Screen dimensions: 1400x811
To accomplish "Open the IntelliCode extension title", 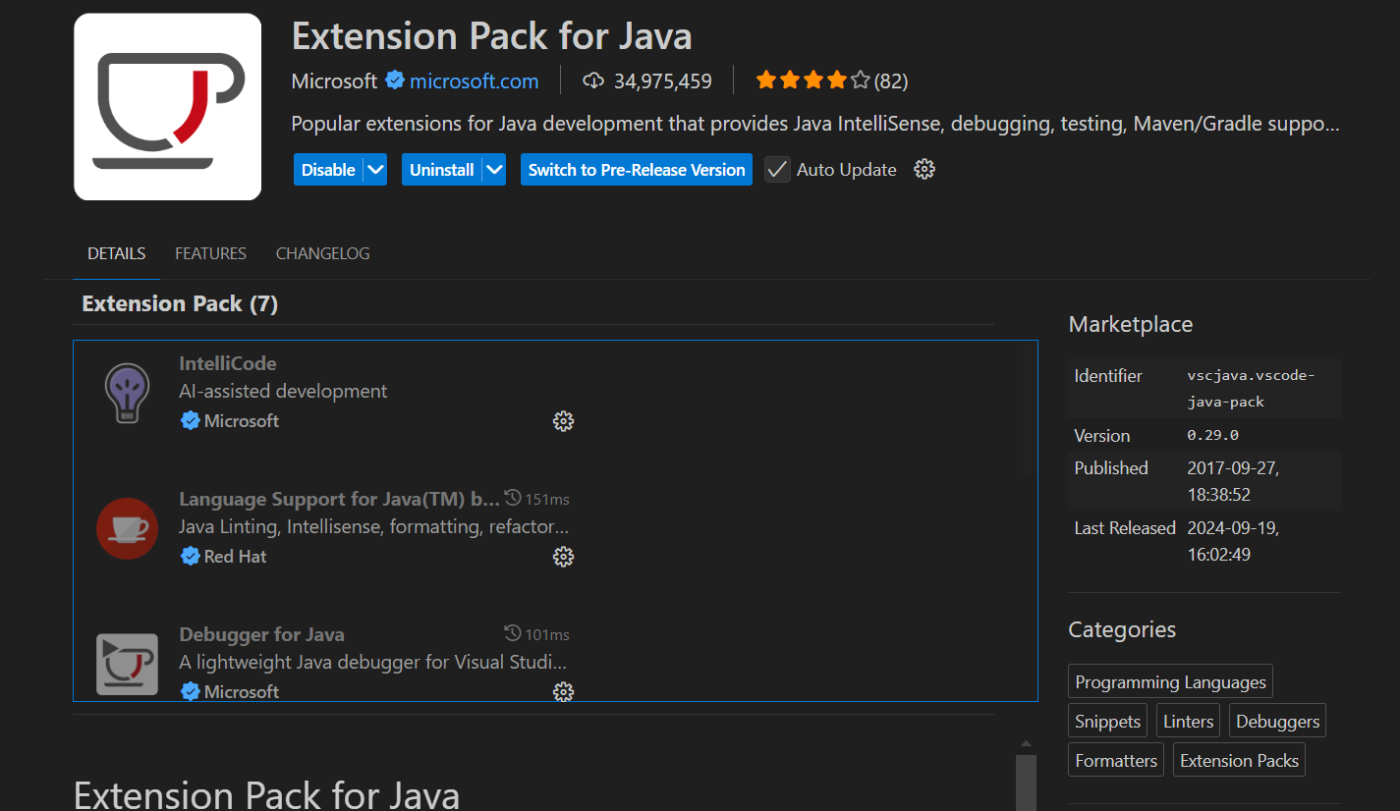I will point(228,363).
